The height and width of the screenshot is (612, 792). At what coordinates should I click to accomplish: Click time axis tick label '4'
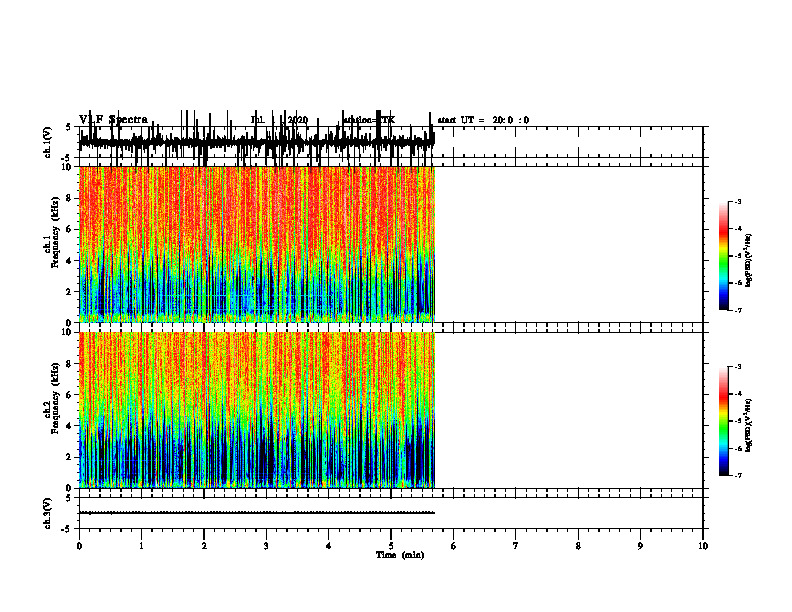point(328,546)
